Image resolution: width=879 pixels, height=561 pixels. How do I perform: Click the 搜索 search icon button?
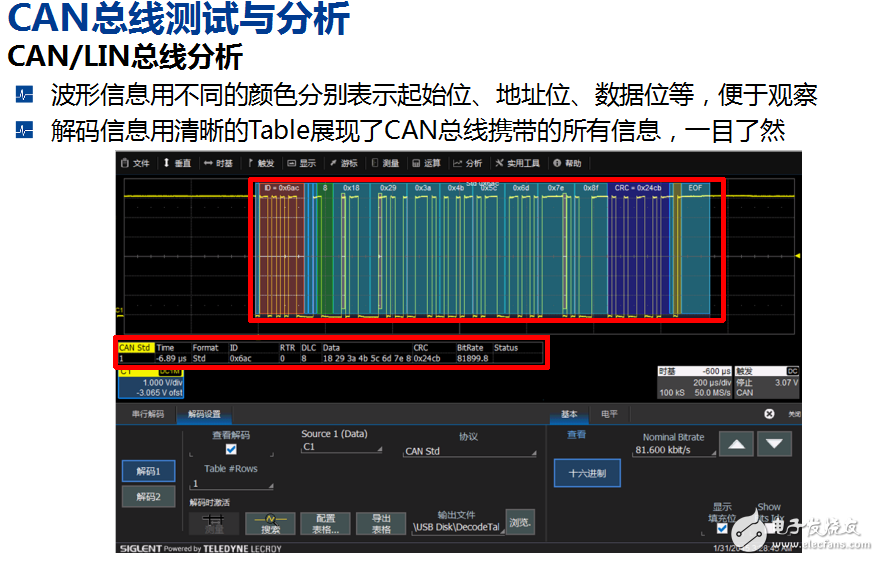[x=270, y=523]
